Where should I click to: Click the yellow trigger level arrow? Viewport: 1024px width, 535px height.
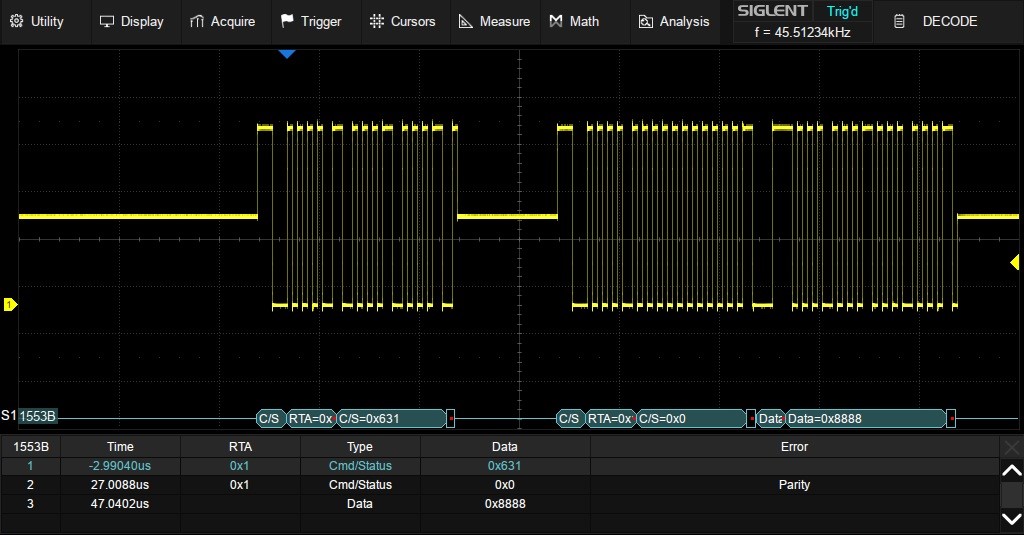[1015, 261]
